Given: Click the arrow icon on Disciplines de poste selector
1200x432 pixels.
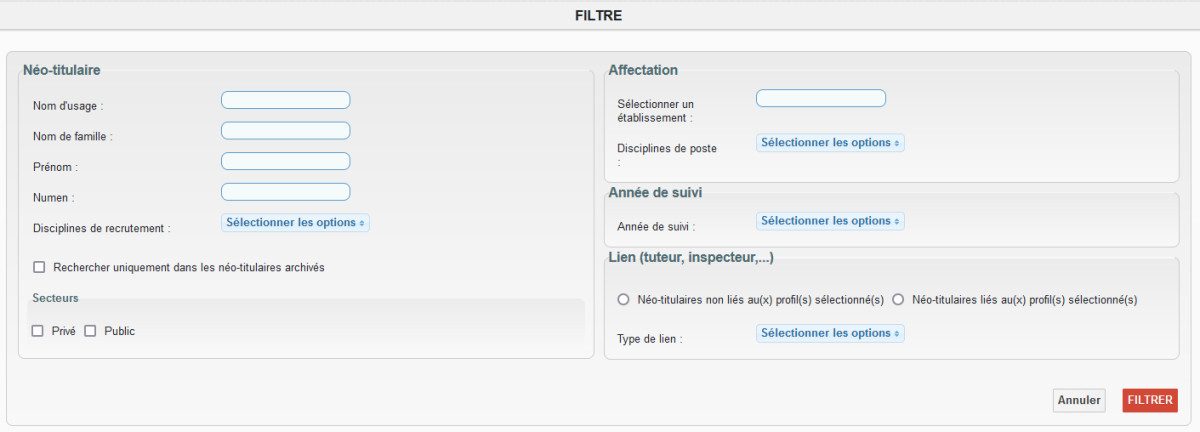Looking at the screenshot, I should 897,143.
